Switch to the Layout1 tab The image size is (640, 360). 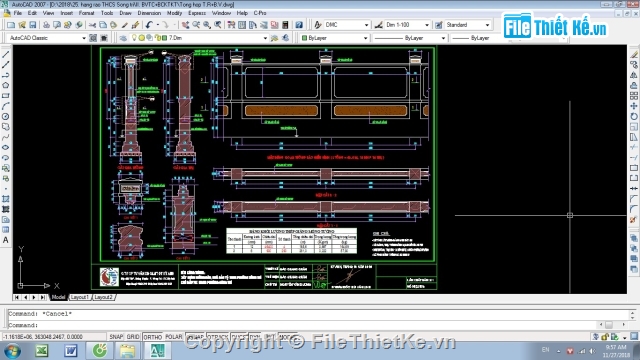tap(79, 297)
